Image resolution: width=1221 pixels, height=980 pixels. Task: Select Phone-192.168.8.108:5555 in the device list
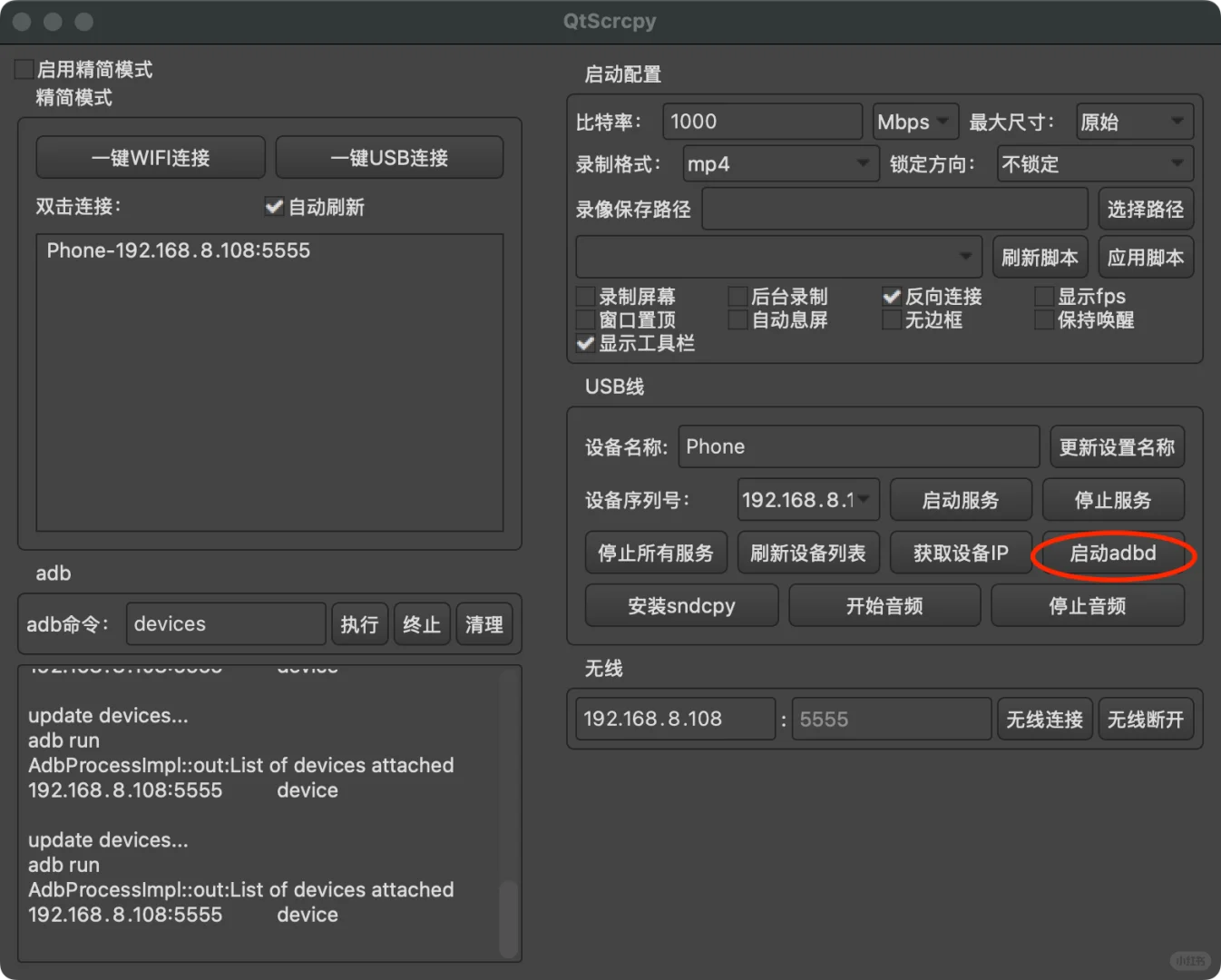click(178, 250)
